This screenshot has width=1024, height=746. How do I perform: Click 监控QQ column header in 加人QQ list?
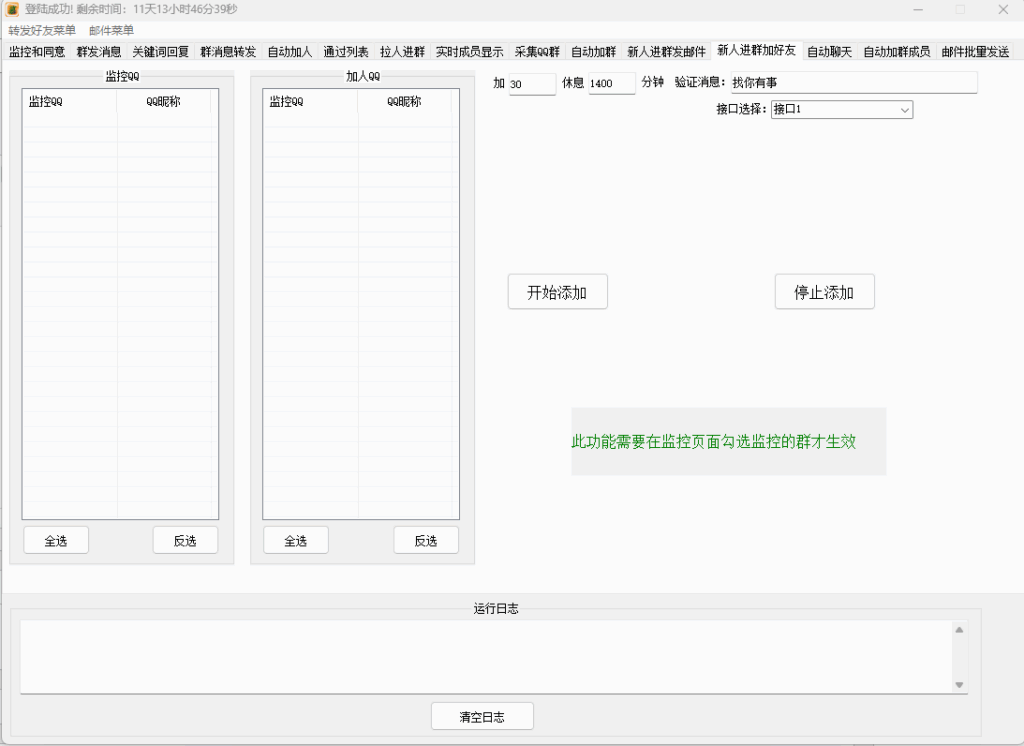(311, 101)
